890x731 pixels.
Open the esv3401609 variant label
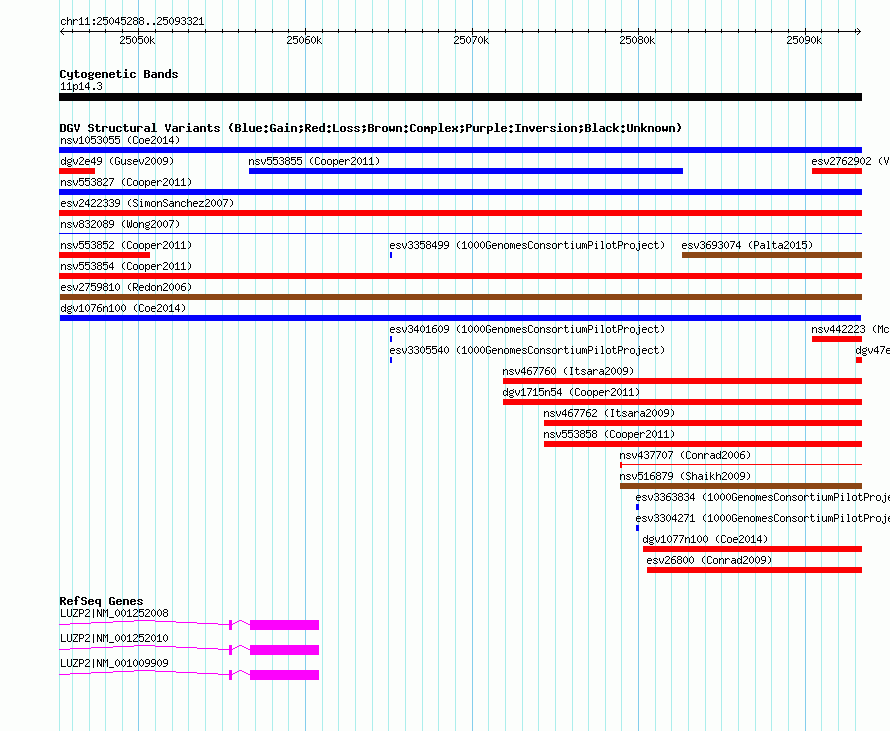click(x=527, y=329)
